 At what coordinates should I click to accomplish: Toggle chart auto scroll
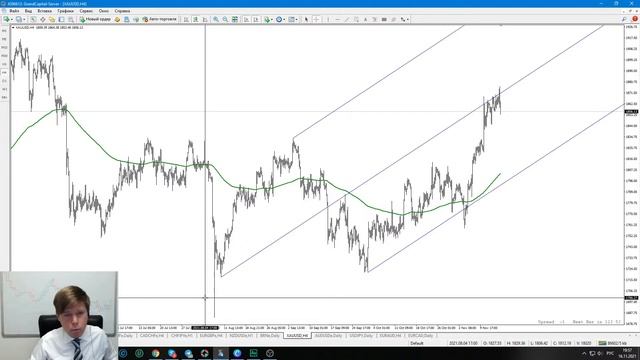pos(246,19)
